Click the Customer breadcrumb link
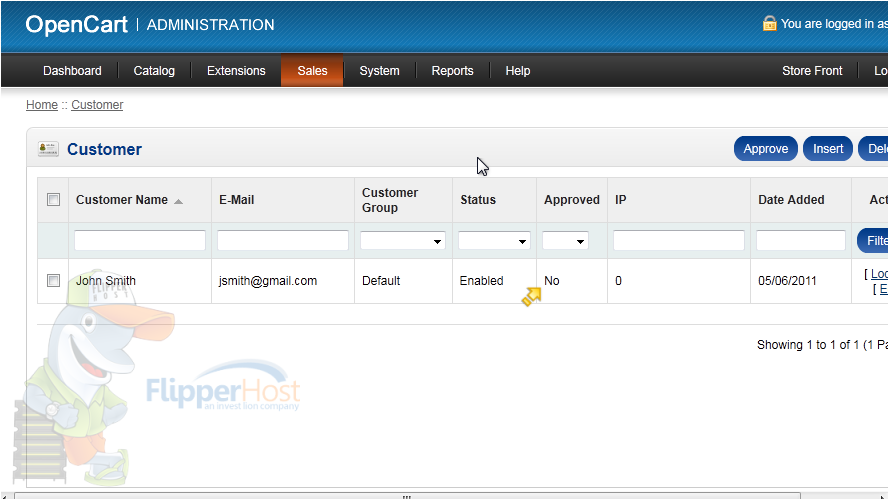889x500 pixels. point(97,105)
